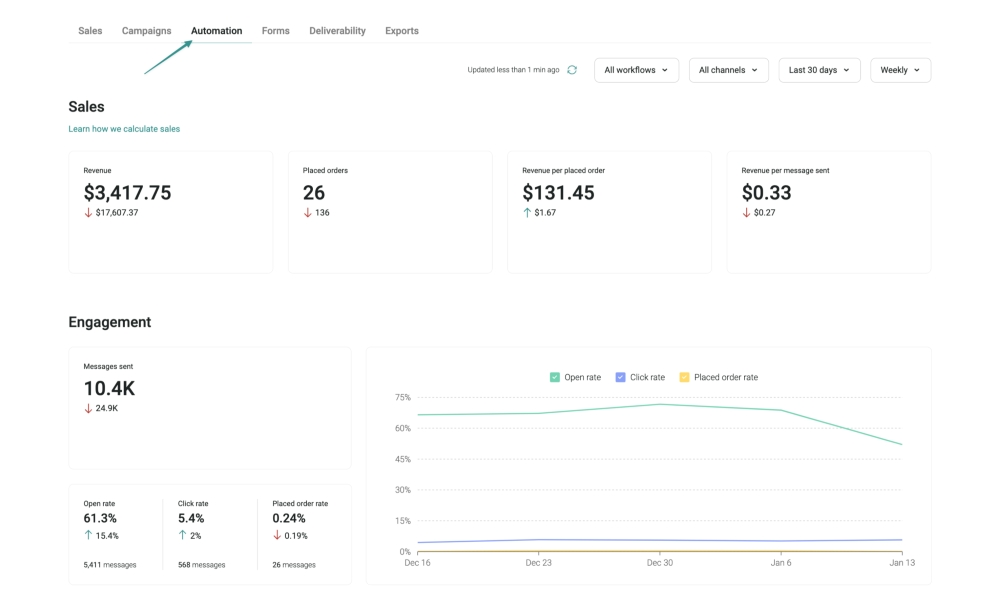Select the Exports tab
Image resolution: width=1000 pixels, height=607 pixels.
click(x=401, y=30)
